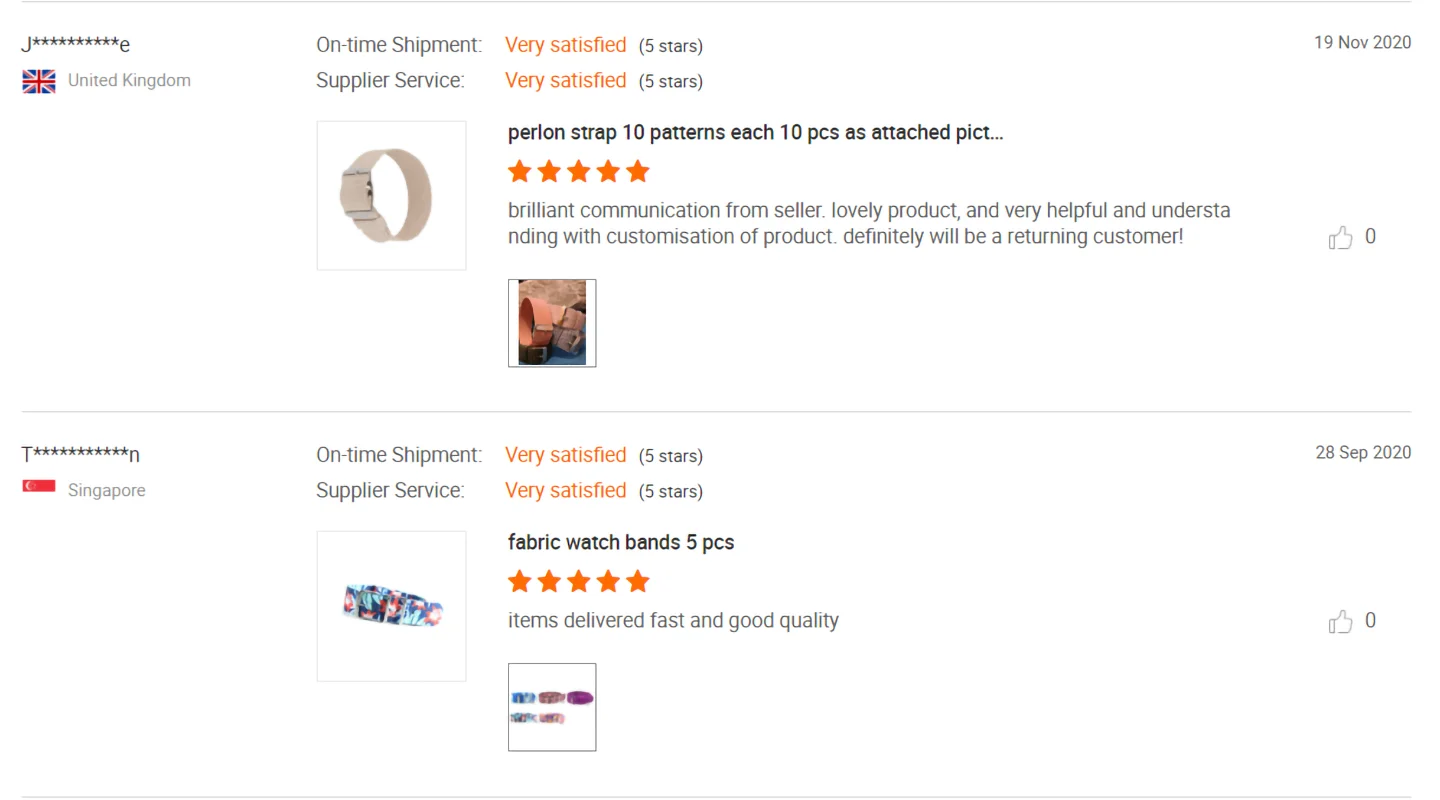
Task: Click reviewer name T***********n
Action: 80,455
